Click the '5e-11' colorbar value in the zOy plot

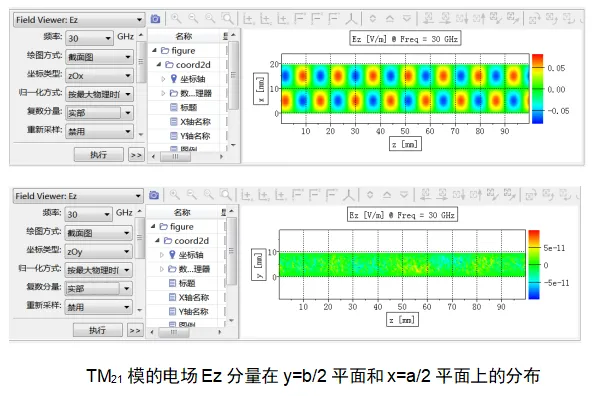point(554,248)
